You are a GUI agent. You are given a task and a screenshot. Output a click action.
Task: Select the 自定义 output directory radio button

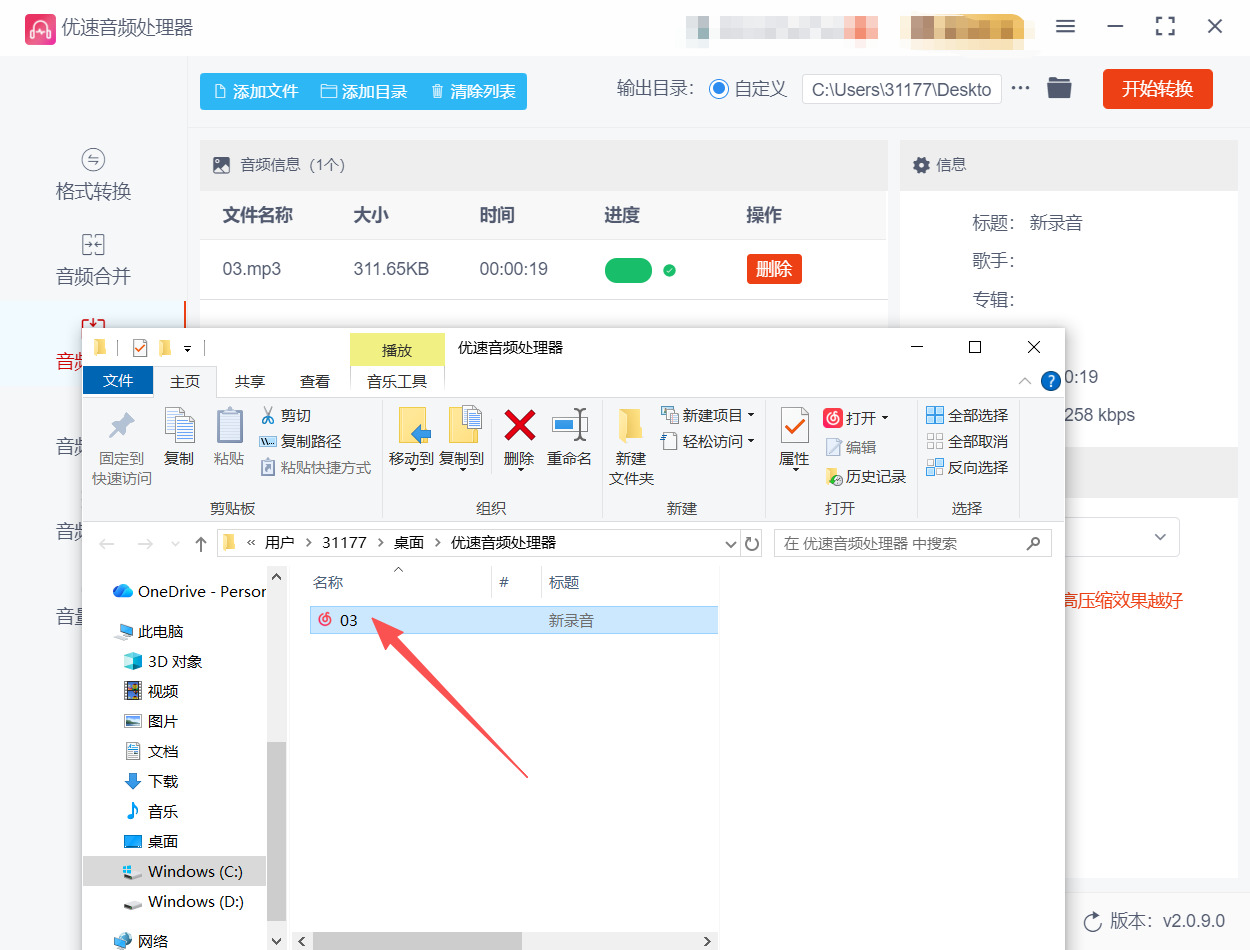coord(719,88)
